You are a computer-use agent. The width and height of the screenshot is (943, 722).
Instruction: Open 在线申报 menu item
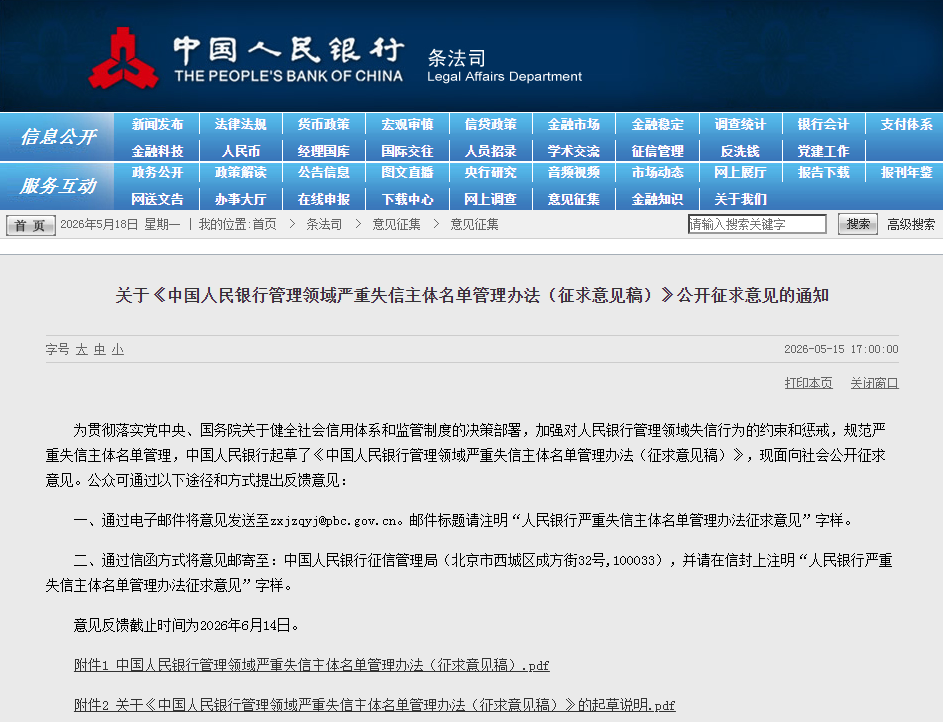click(x=324, y=199)
